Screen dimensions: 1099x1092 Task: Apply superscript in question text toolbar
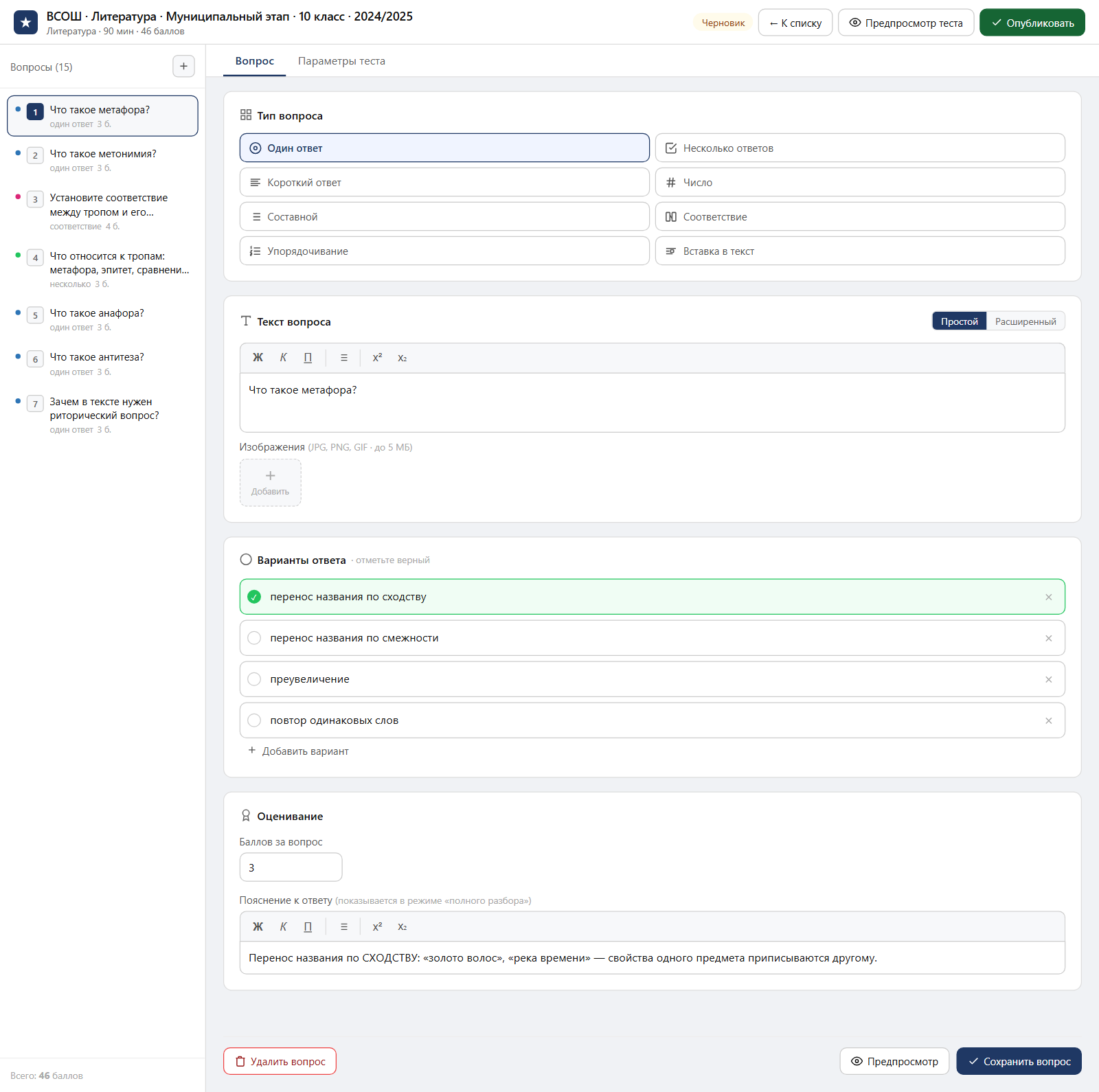tap(377, 358)
